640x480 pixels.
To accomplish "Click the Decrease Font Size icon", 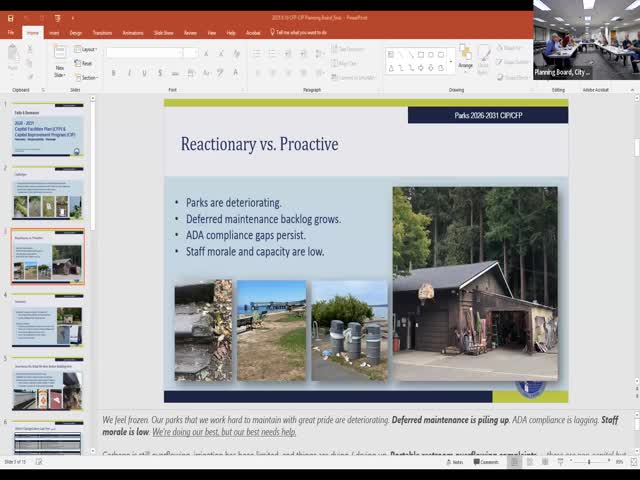I will pos(221,53).
